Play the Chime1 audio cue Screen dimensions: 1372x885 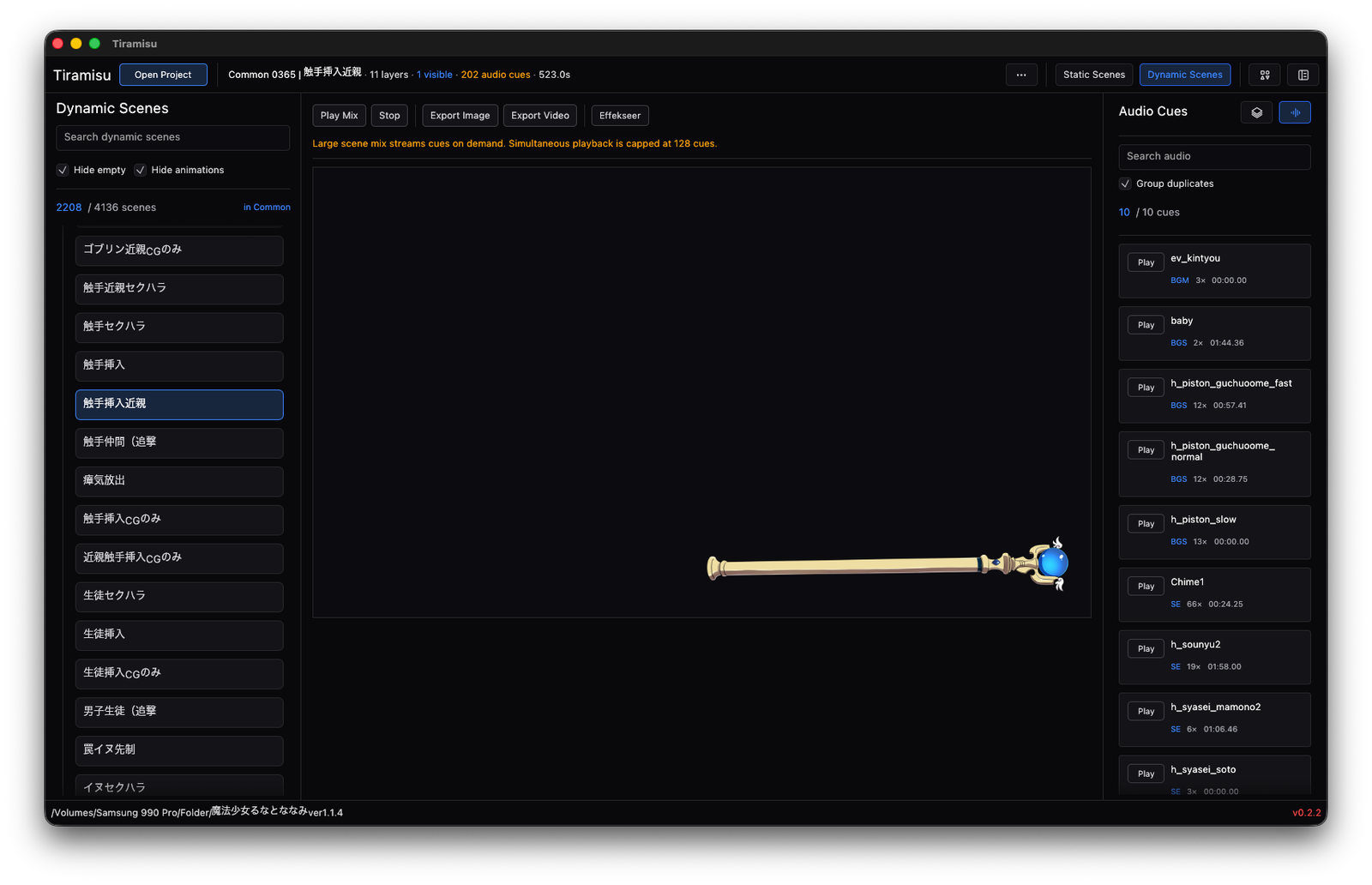pos(1146,587)
